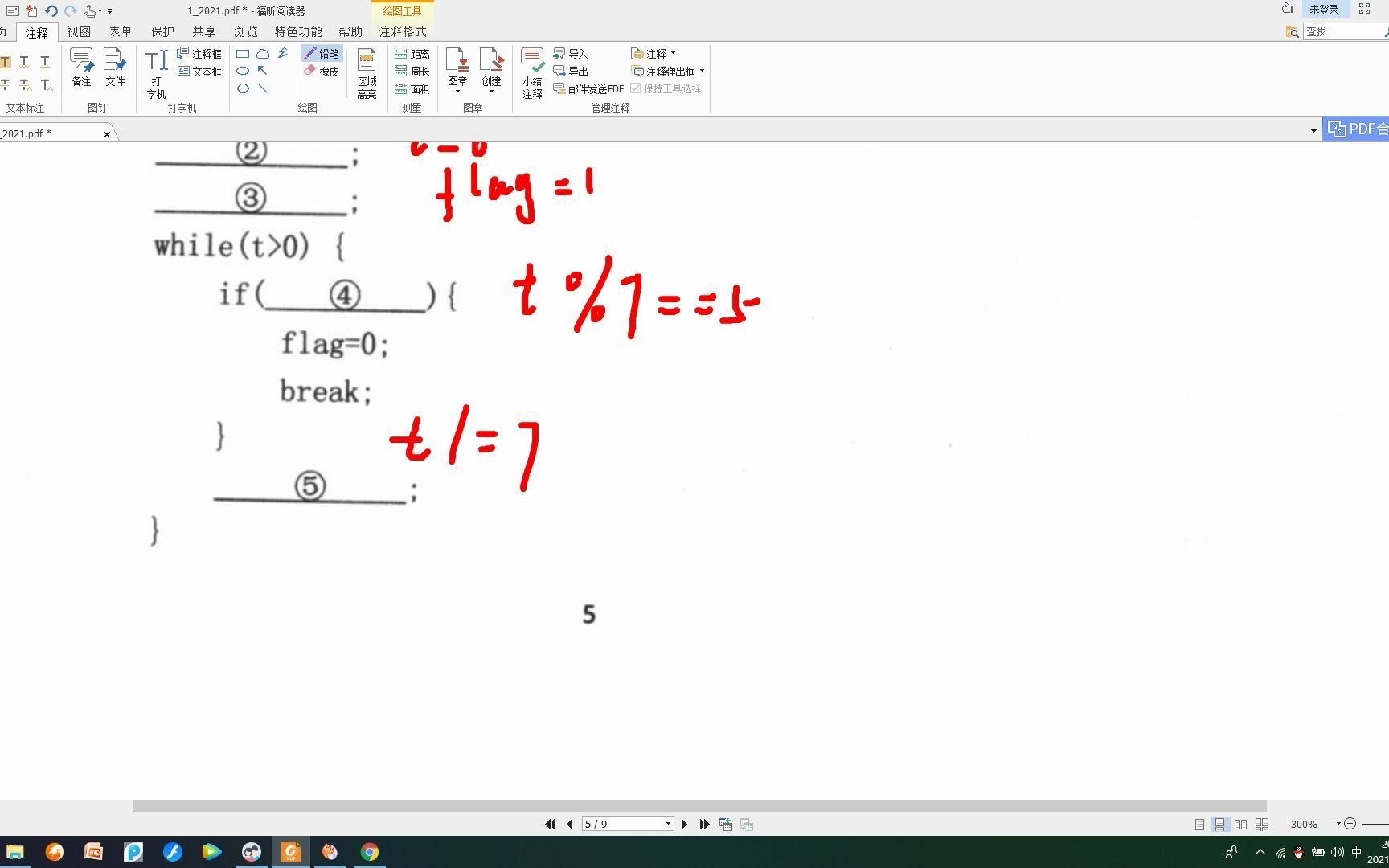Screen dimensions: 1389x868
Task: Open the 共享 ribbon tab
Action: (x=204, y=31)
